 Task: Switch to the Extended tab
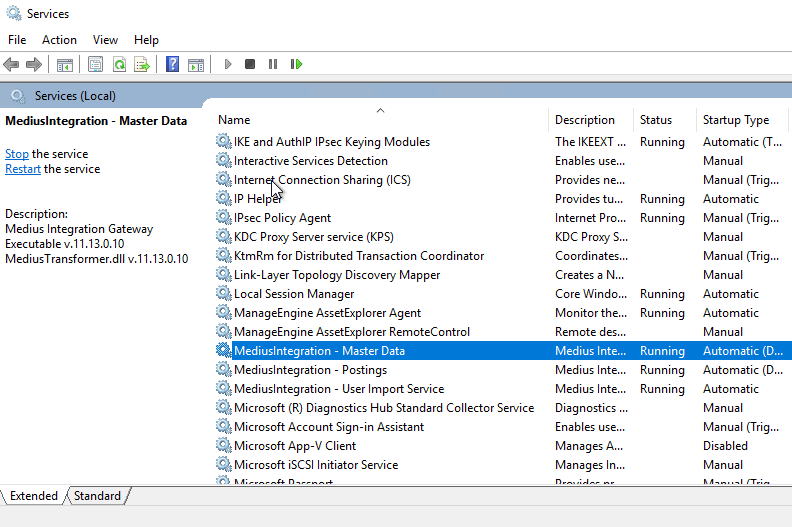pyautogui.click(x=34, y=496)
